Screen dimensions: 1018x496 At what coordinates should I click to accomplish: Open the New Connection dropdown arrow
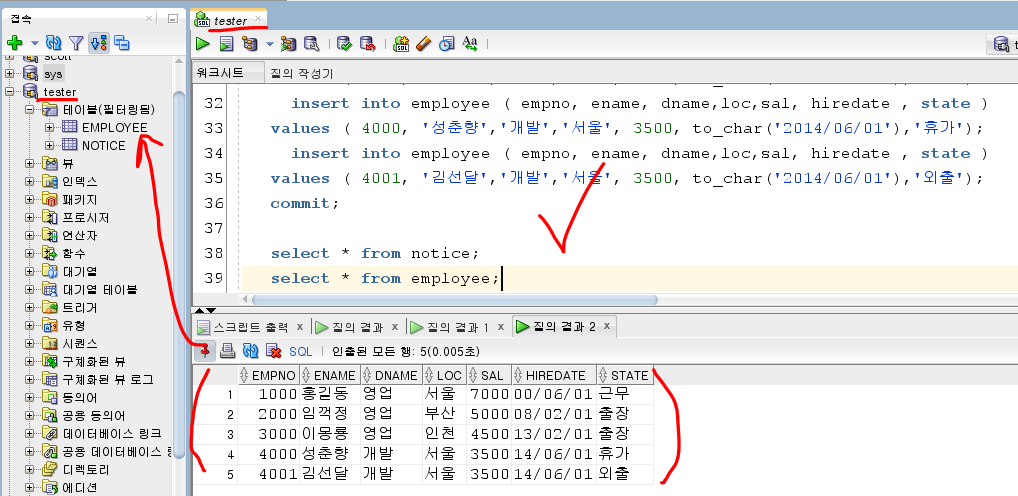click(x=34, y=43)
